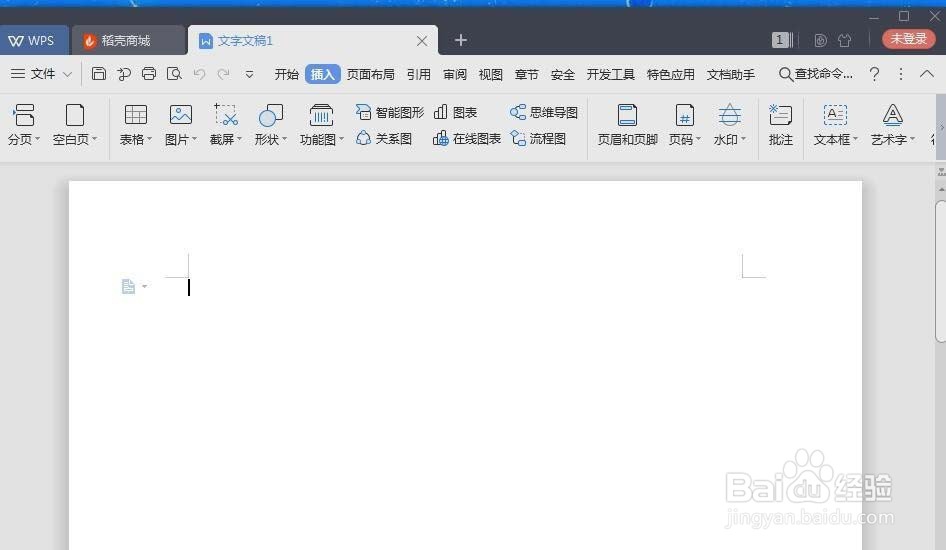Switch to the WPS home tab
The width and height of the screenshot is (946, 550).
33,40
